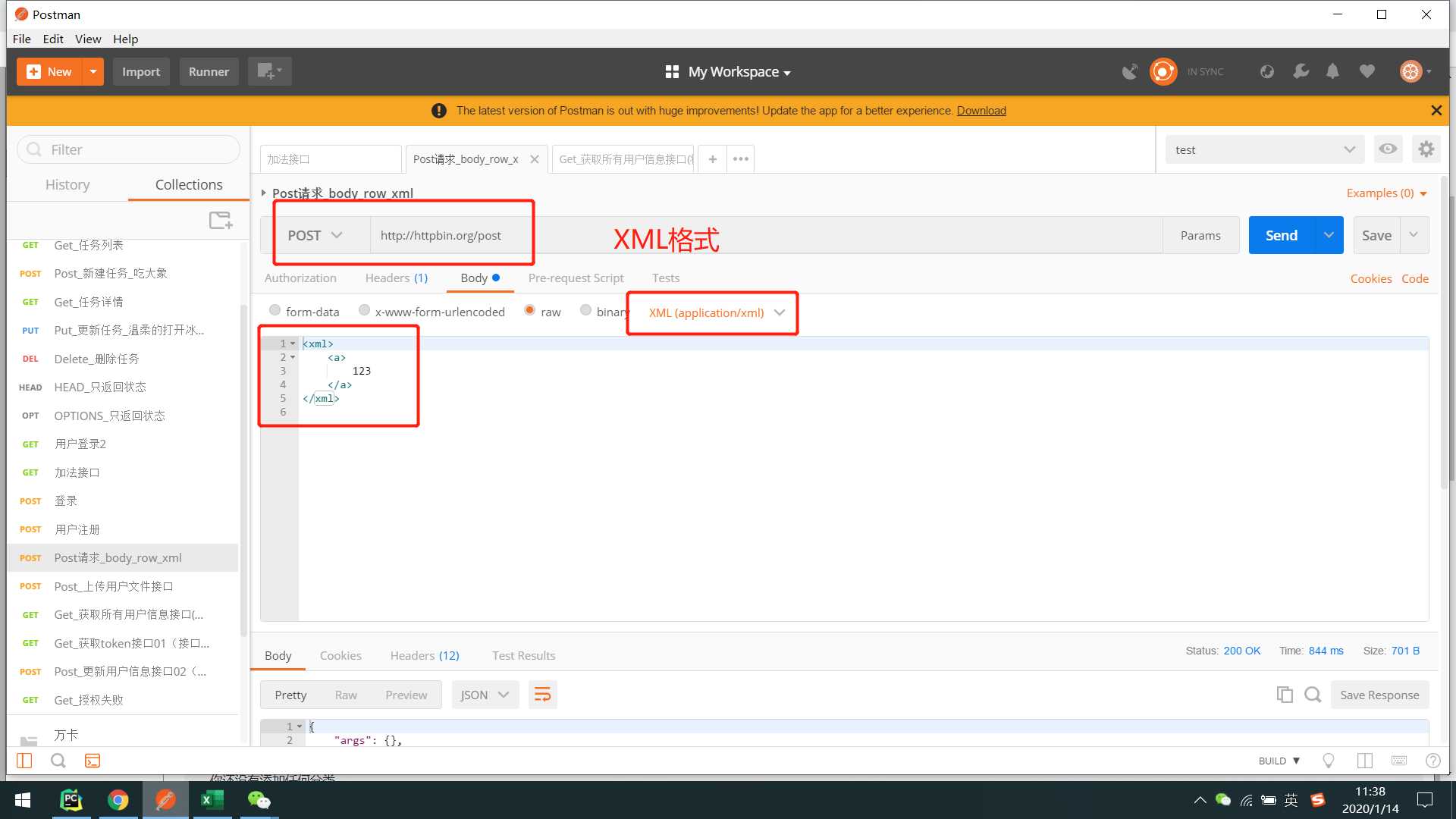This screenshot has height=819, width=1456.
Task: Select the raw body radio button
Action: pos(529,310)
